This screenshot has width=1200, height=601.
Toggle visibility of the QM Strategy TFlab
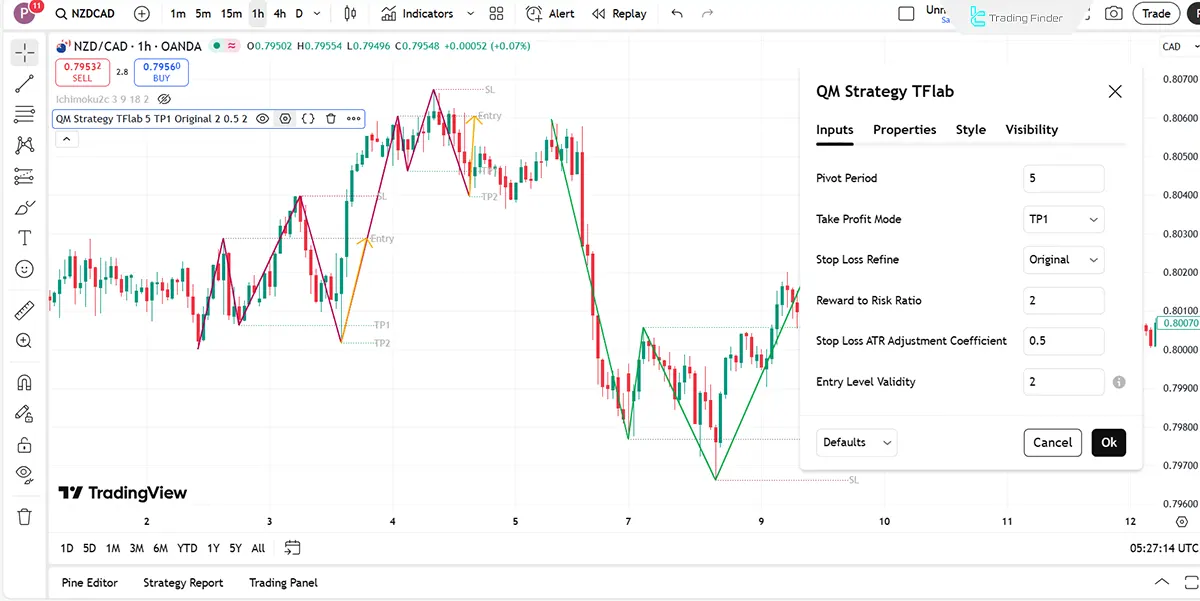(262, 118)
